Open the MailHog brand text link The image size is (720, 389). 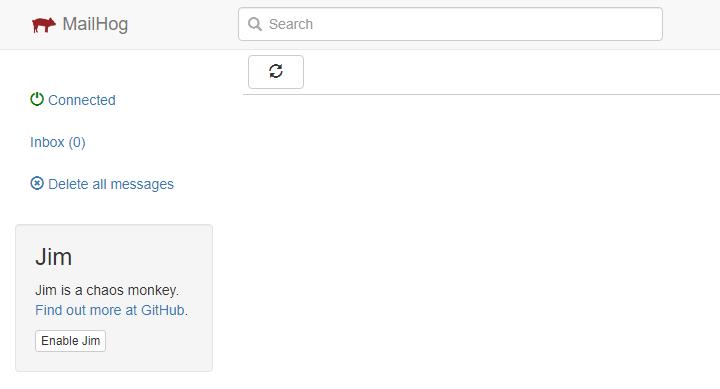[95, 24]
